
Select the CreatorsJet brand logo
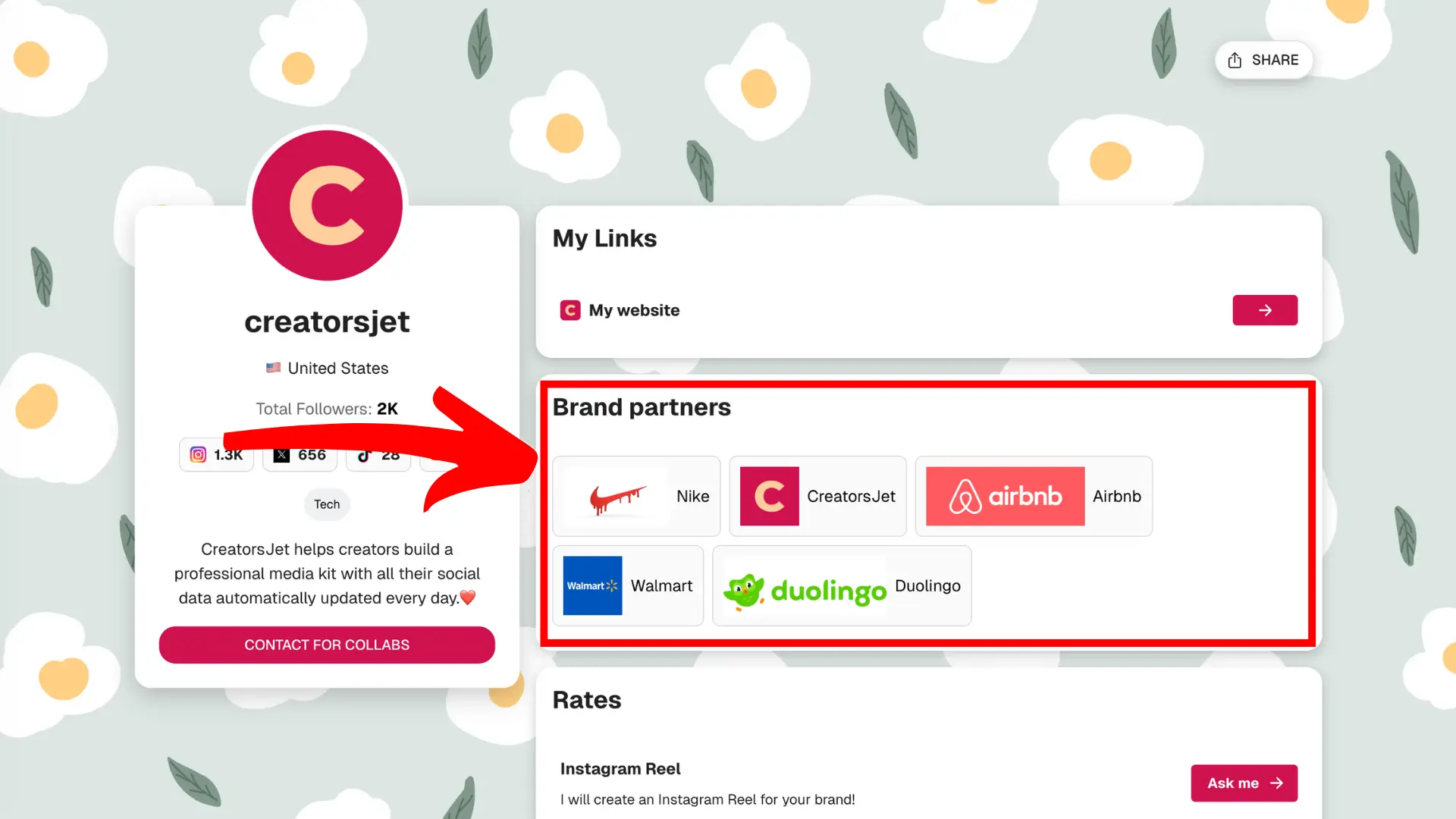pos(770,496)
